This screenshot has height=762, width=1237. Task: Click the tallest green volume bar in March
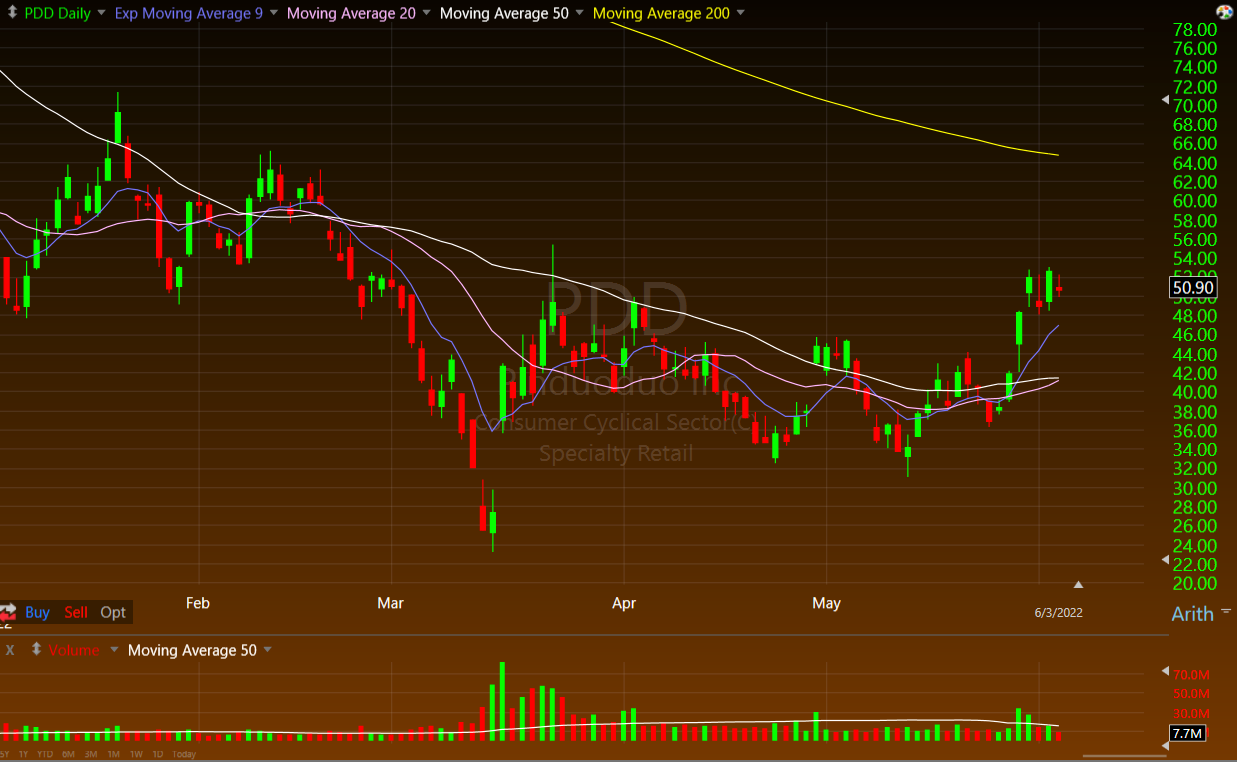coord(502,701)
